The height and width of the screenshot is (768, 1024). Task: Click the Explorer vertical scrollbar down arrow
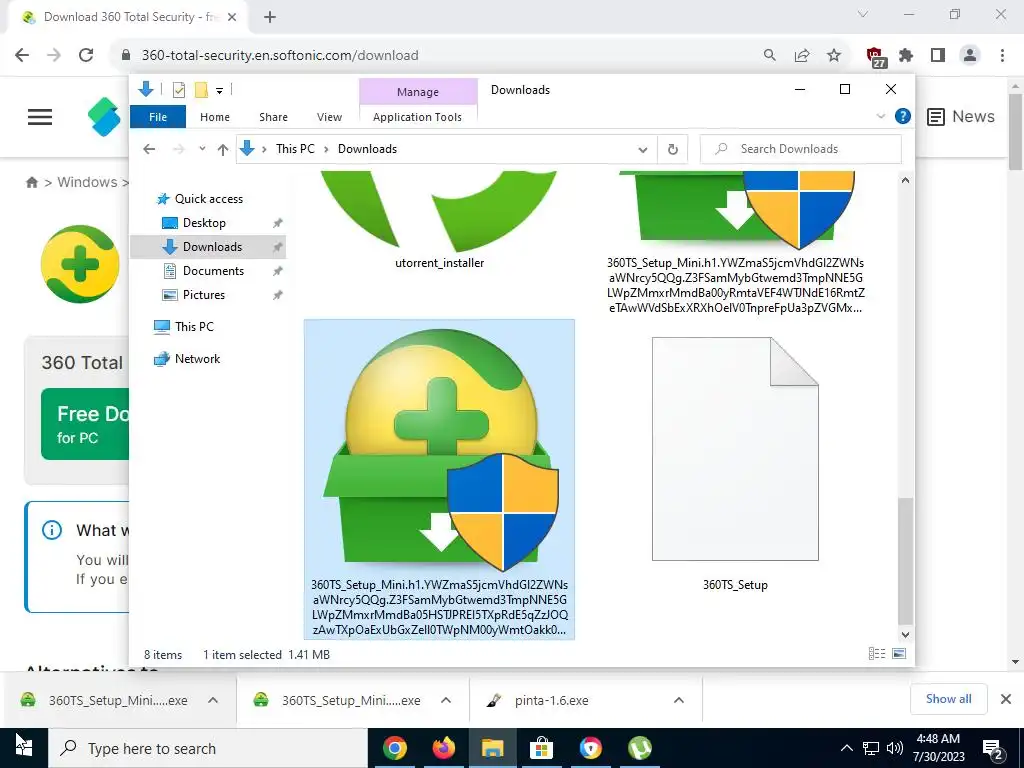[905, 634]
